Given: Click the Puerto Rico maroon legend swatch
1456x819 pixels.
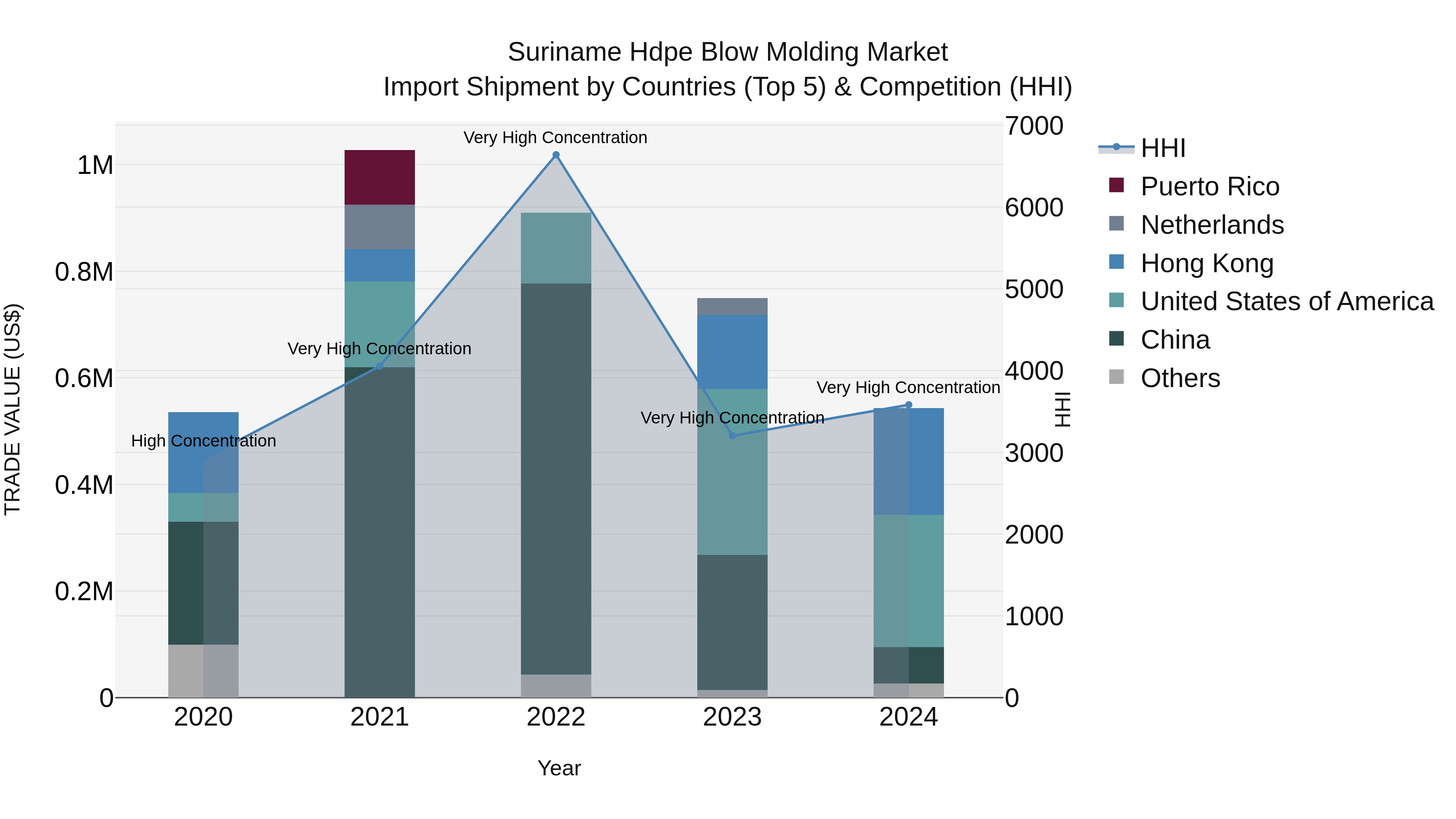Looking at the screenshot, I should pos(1116,185).
